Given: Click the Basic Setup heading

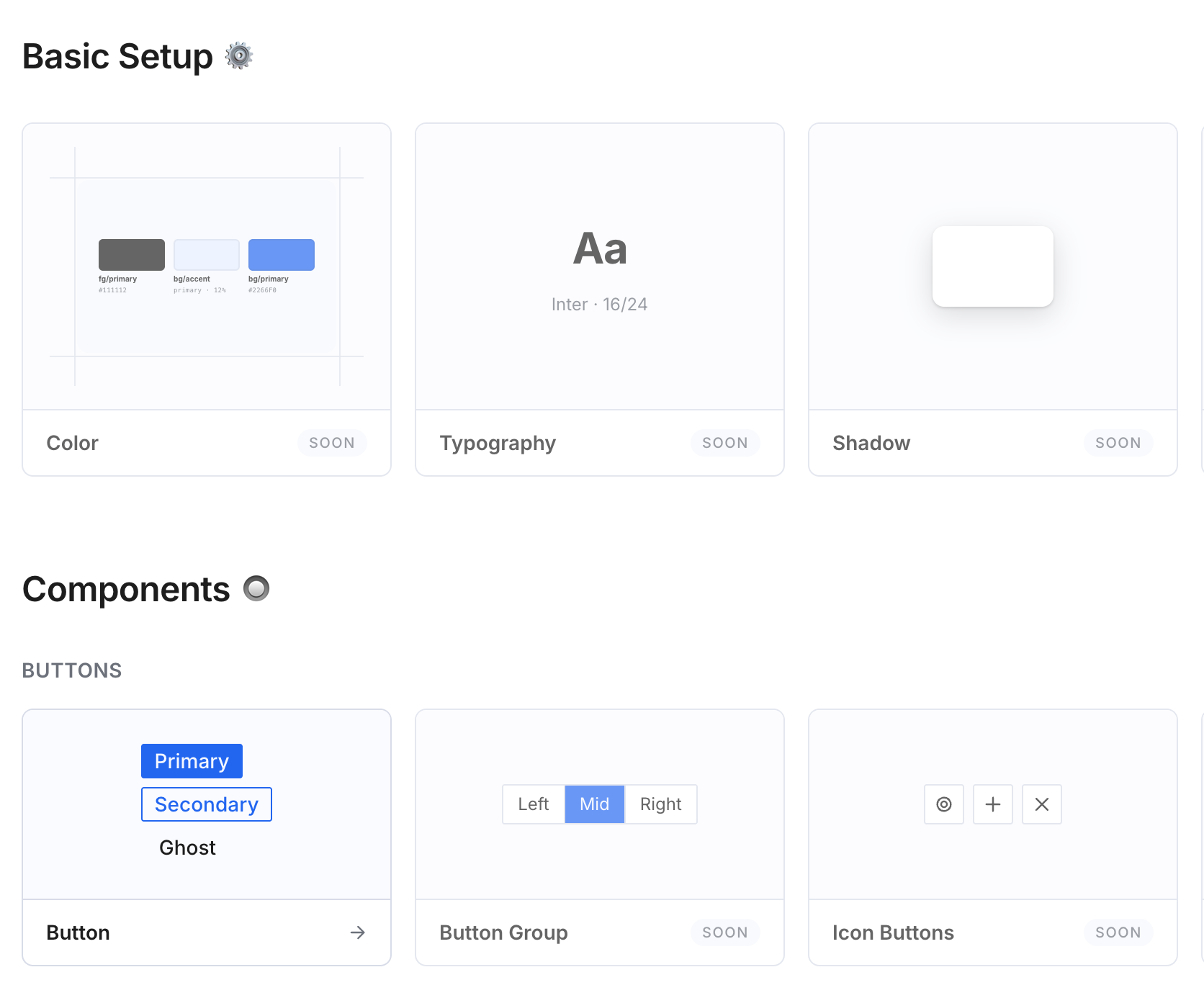Looking at the screenshot, I should point(118,56).
